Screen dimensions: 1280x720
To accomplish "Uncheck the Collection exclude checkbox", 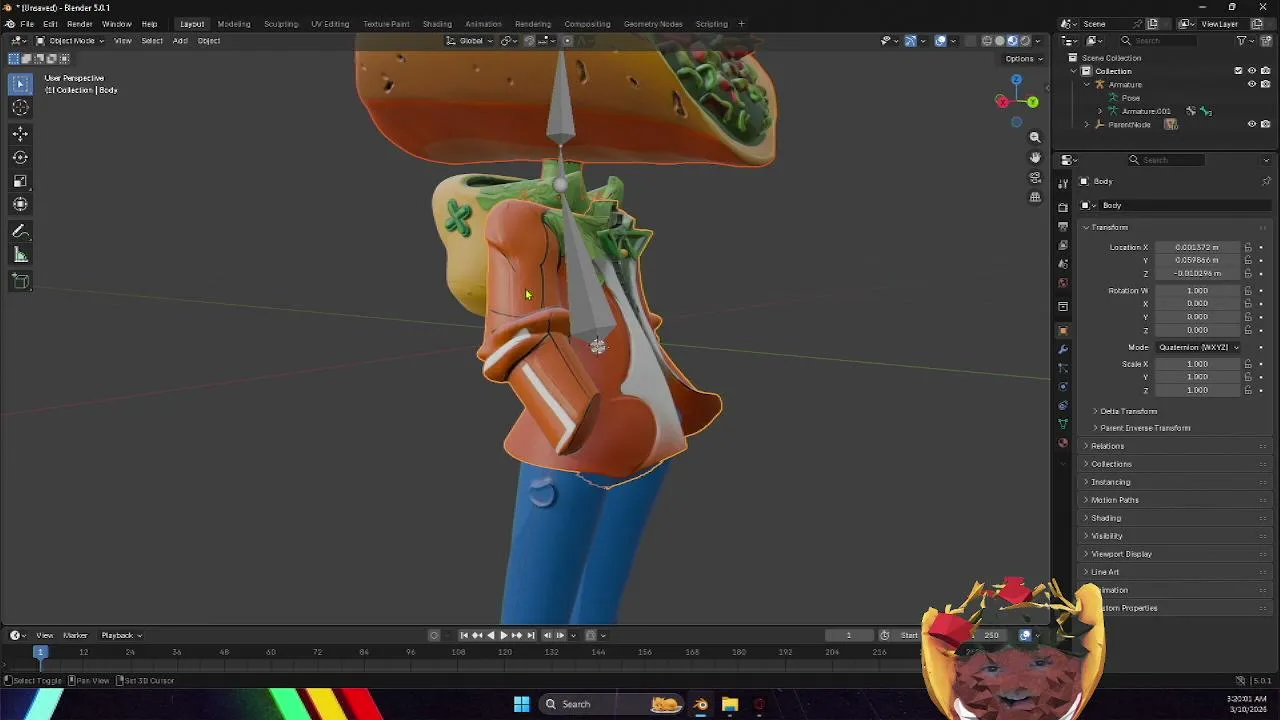I will (1238, 71).
